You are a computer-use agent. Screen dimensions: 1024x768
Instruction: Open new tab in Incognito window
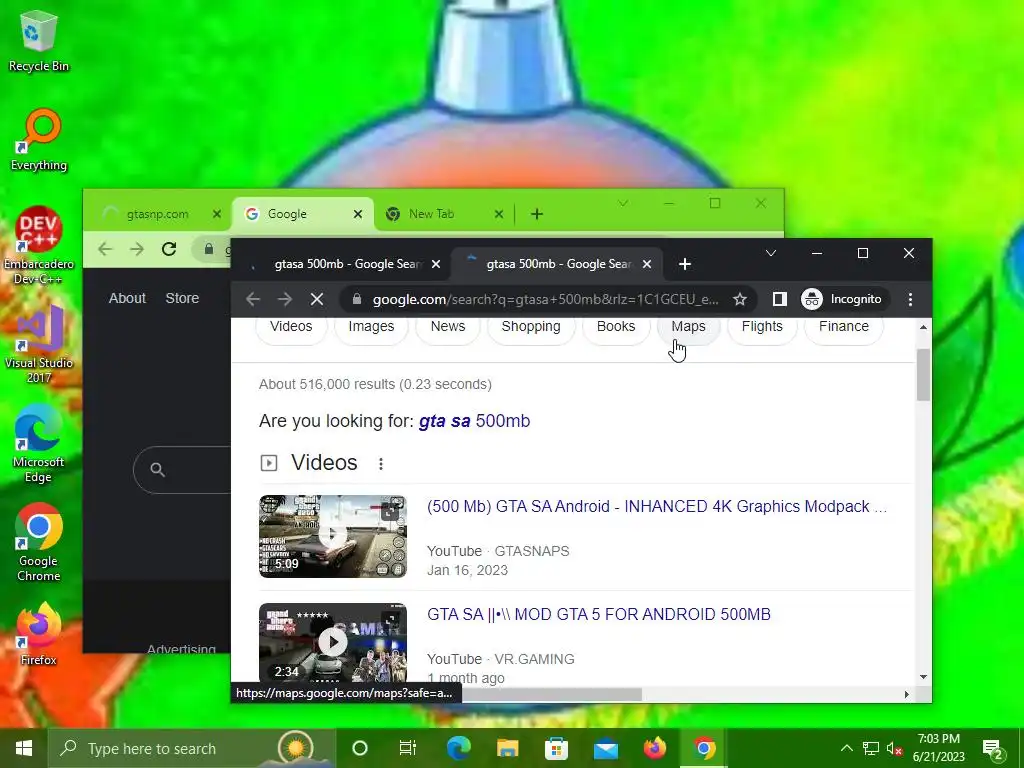(x=684, y=264)
